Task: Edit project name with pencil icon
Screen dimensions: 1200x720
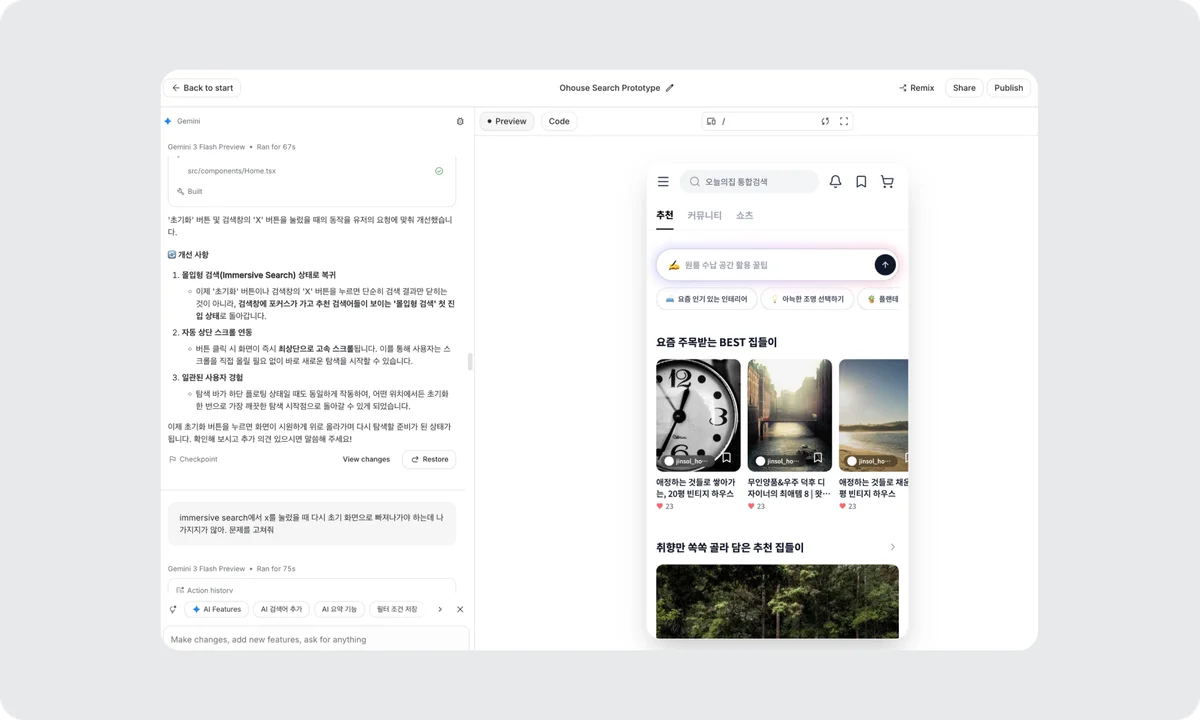Action: 670,88
